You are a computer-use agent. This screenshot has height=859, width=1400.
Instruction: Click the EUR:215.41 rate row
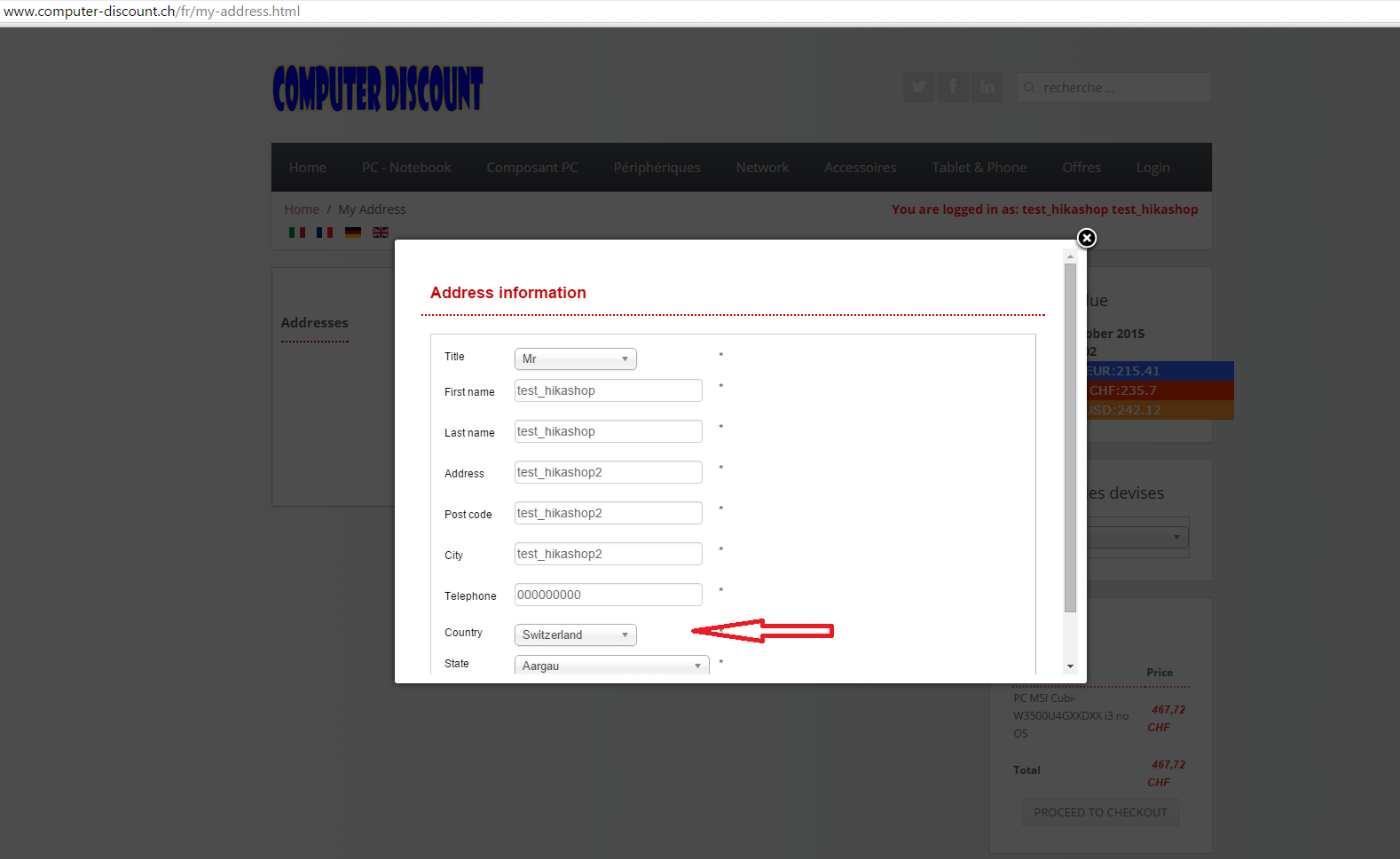1160,371
